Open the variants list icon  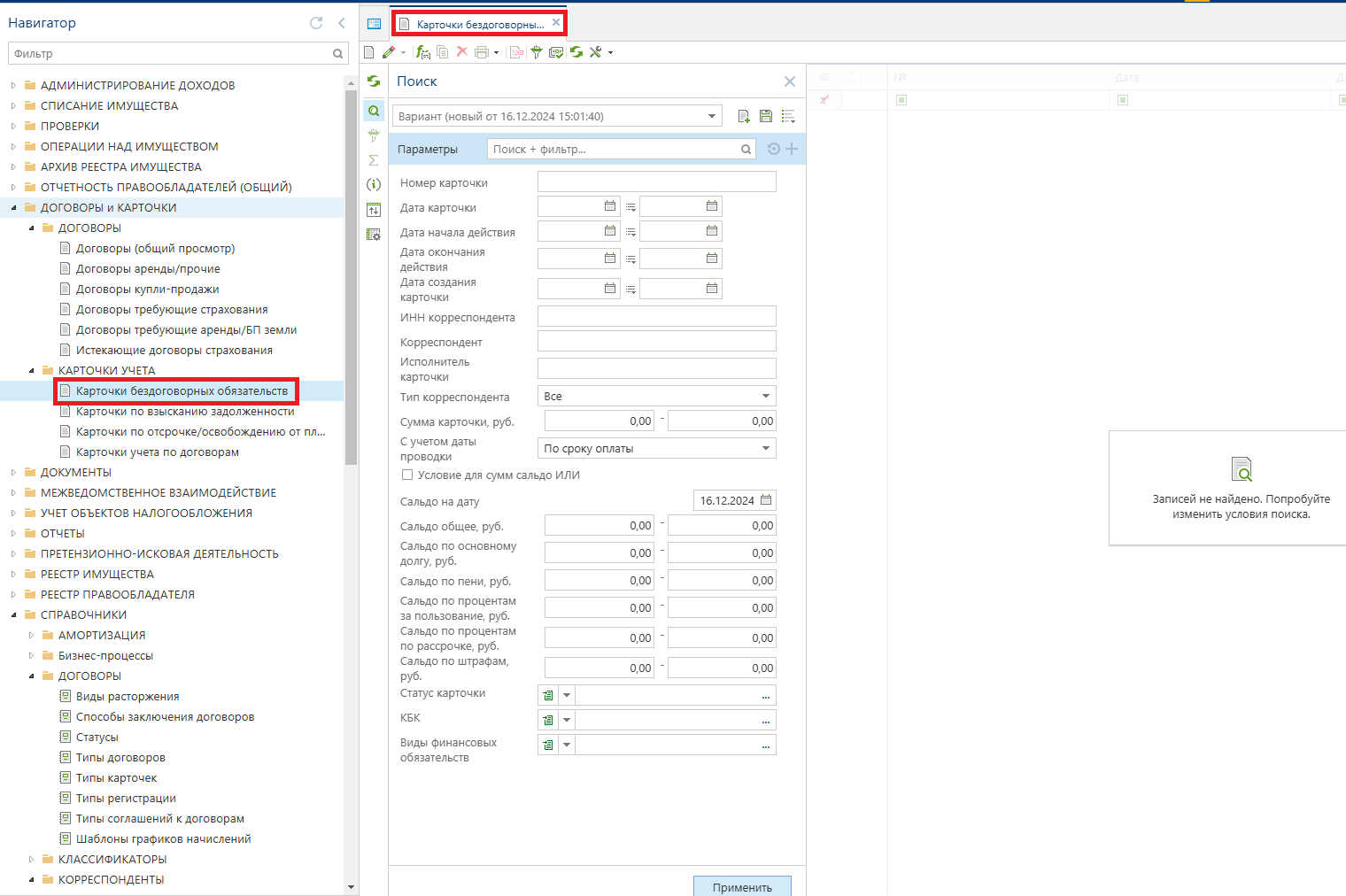coord(788,116)
